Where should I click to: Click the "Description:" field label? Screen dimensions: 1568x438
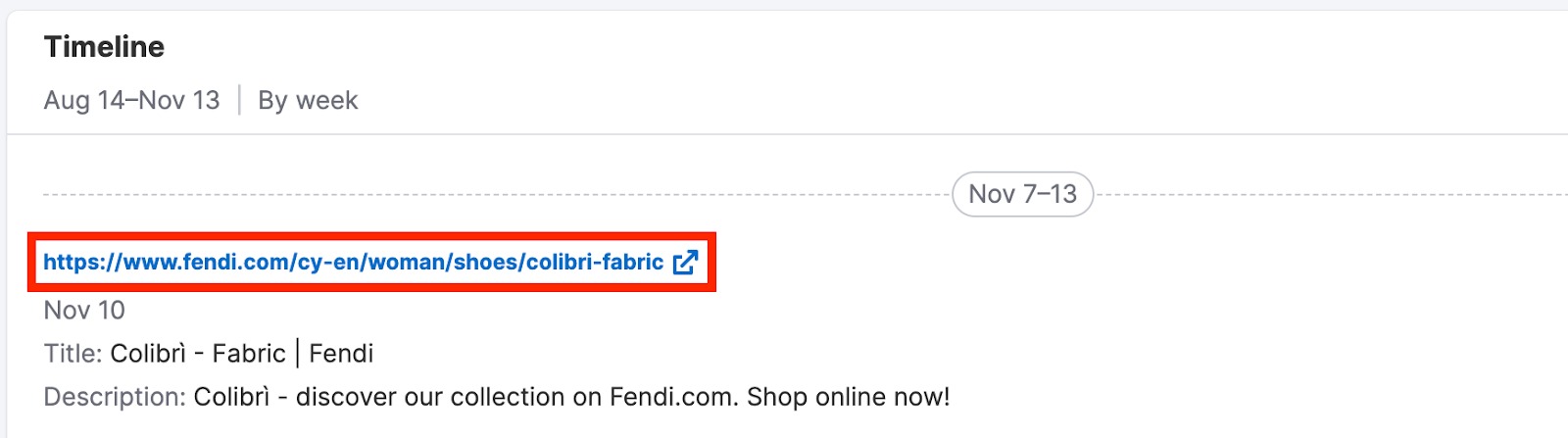point(114,397)
